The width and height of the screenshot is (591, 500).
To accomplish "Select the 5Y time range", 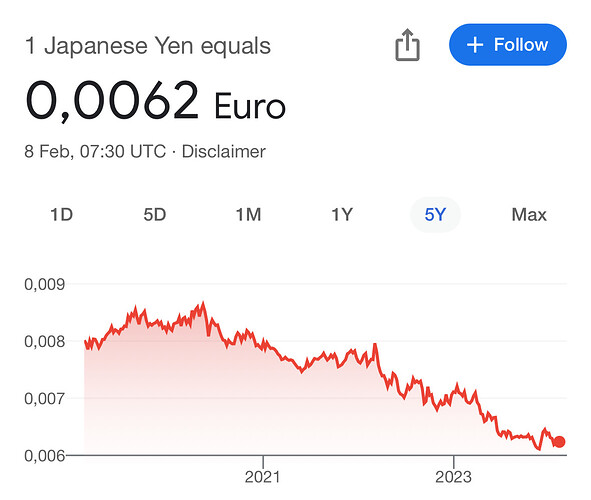I will (x=435, y=215).
